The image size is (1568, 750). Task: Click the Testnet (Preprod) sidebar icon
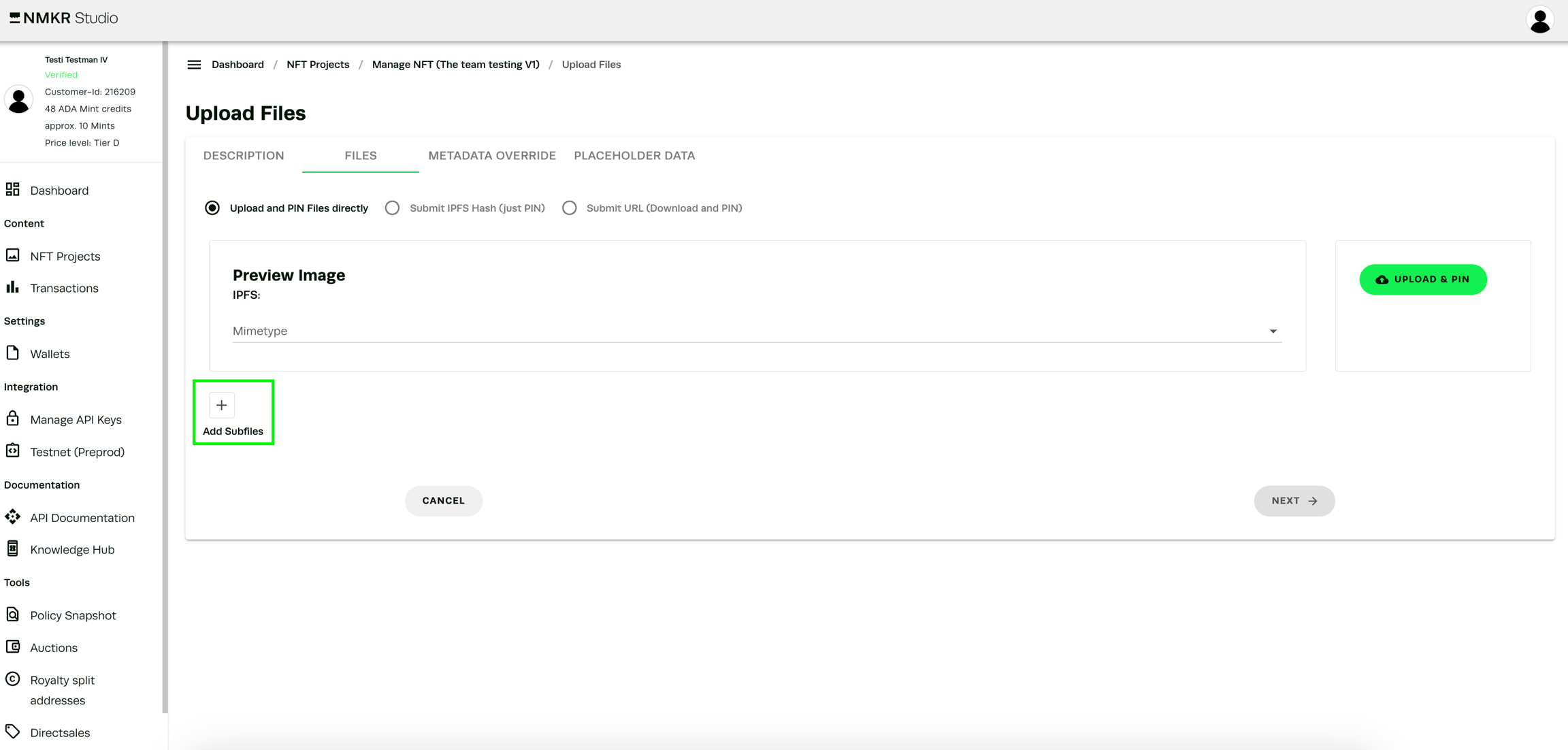[x=13, y=451]
